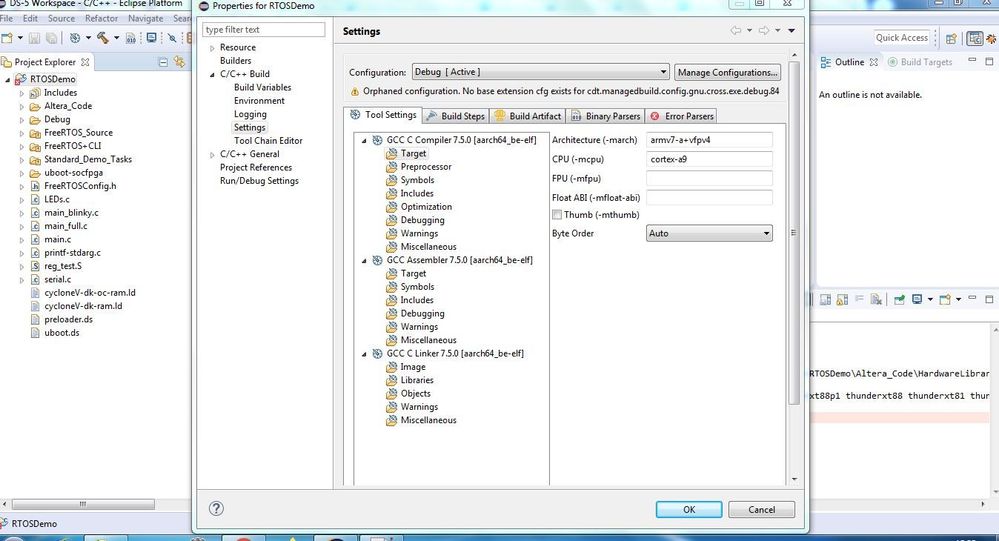Click the build hammer icon in Eclipse toolbar
Image resolution: width=999 pixels, height=541 pixels.
click(x=103, y=38)
